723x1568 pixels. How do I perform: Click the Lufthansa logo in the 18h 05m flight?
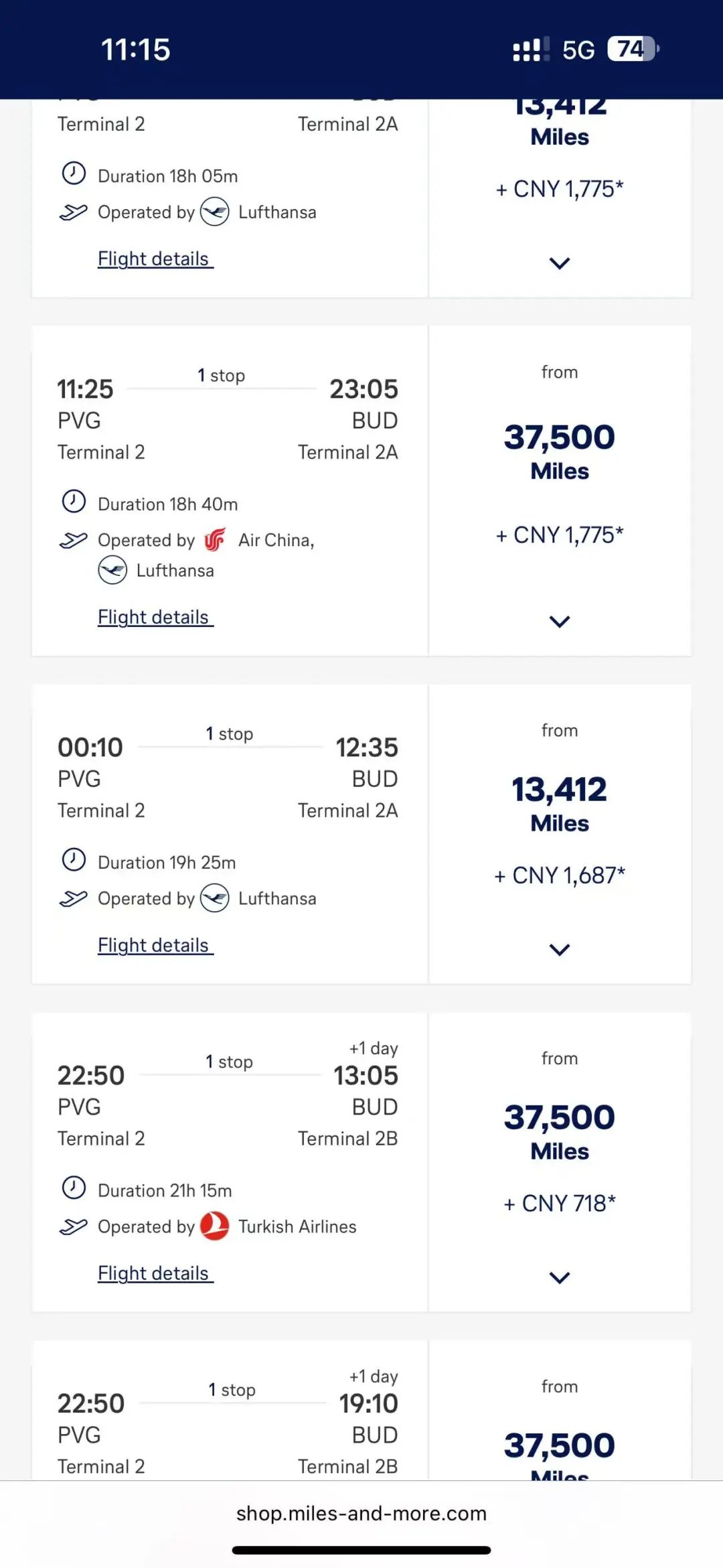pyautogui.click(x=215, y=212)
